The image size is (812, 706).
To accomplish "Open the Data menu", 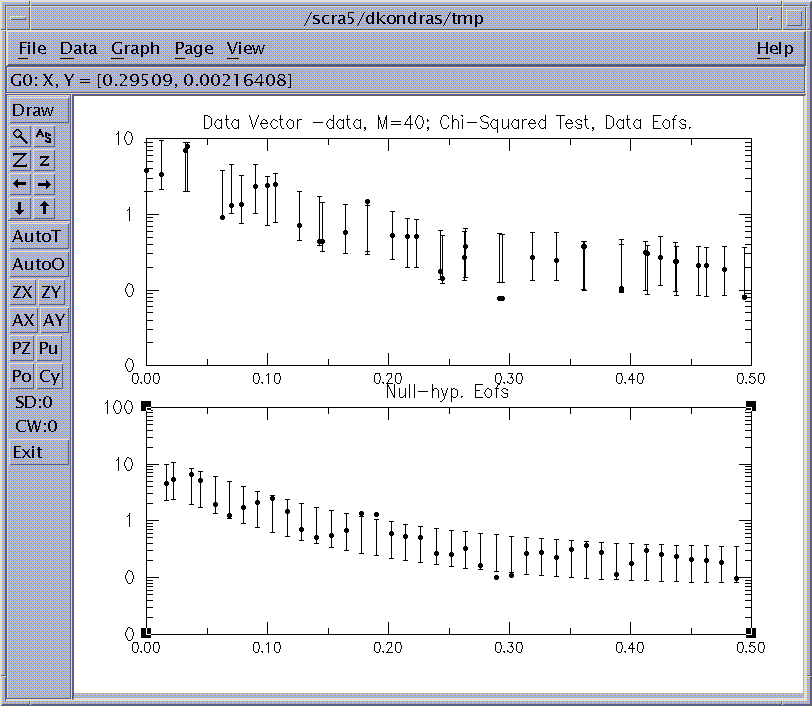I will pyautogui.click(x=78, y=48).
